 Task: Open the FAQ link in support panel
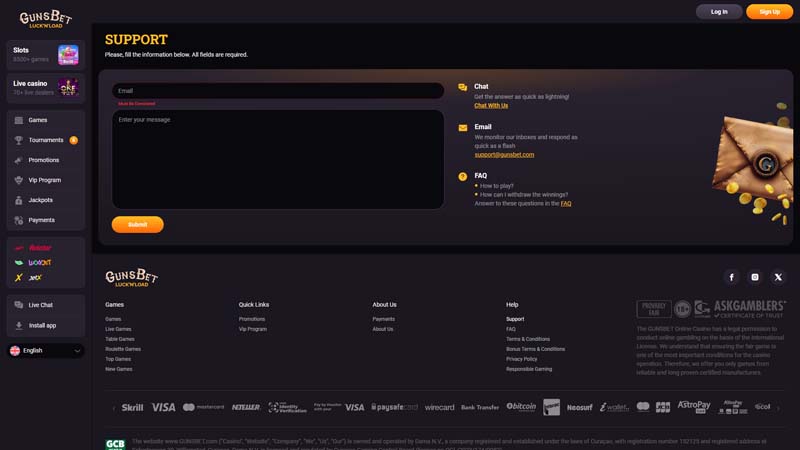566,204
